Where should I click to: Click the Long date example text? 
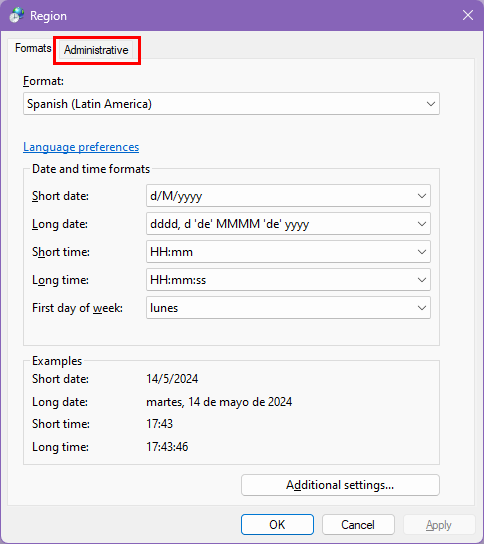pos(219,402)
